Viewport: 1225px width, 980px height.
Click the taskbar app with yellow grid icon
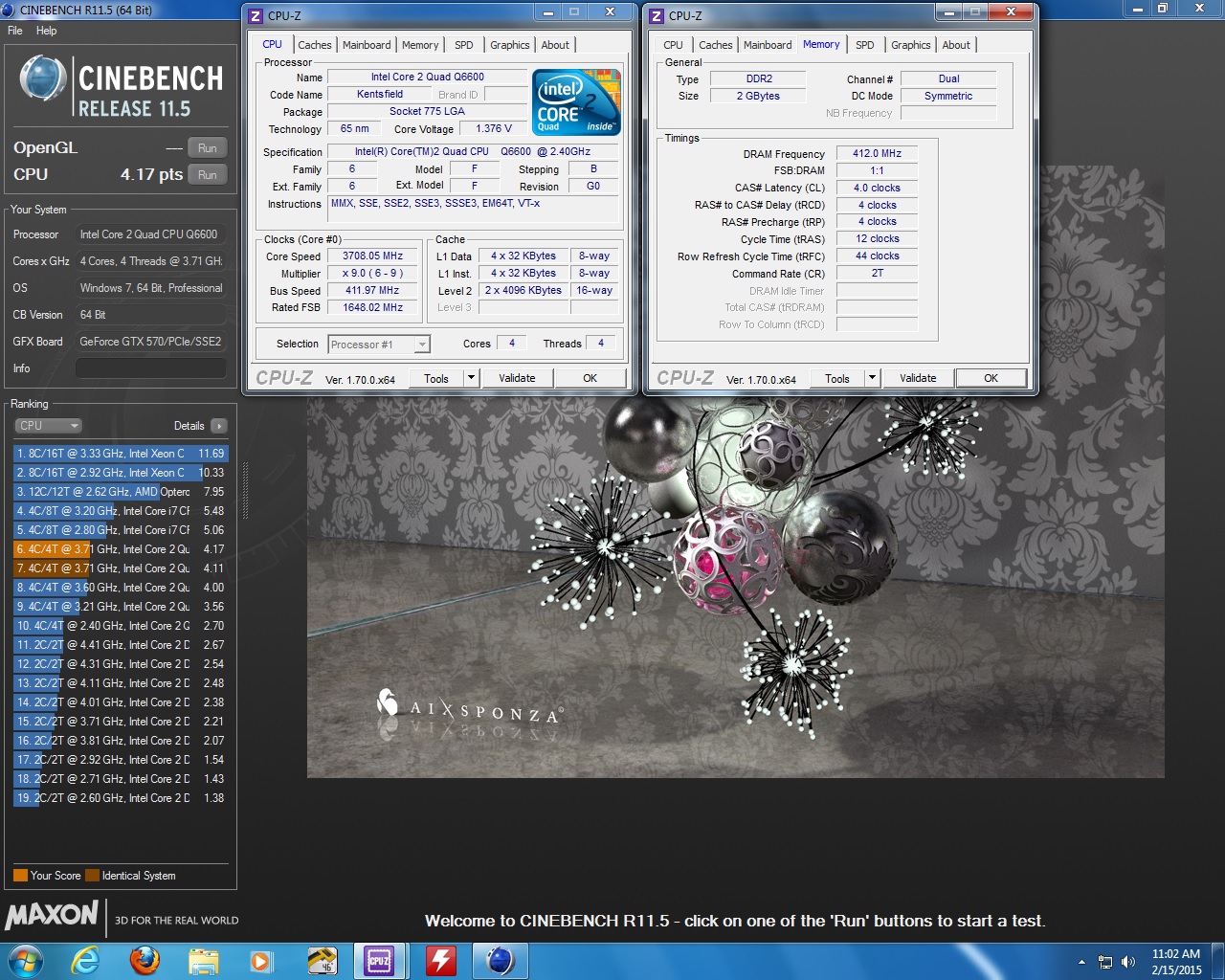click(322, 960)
